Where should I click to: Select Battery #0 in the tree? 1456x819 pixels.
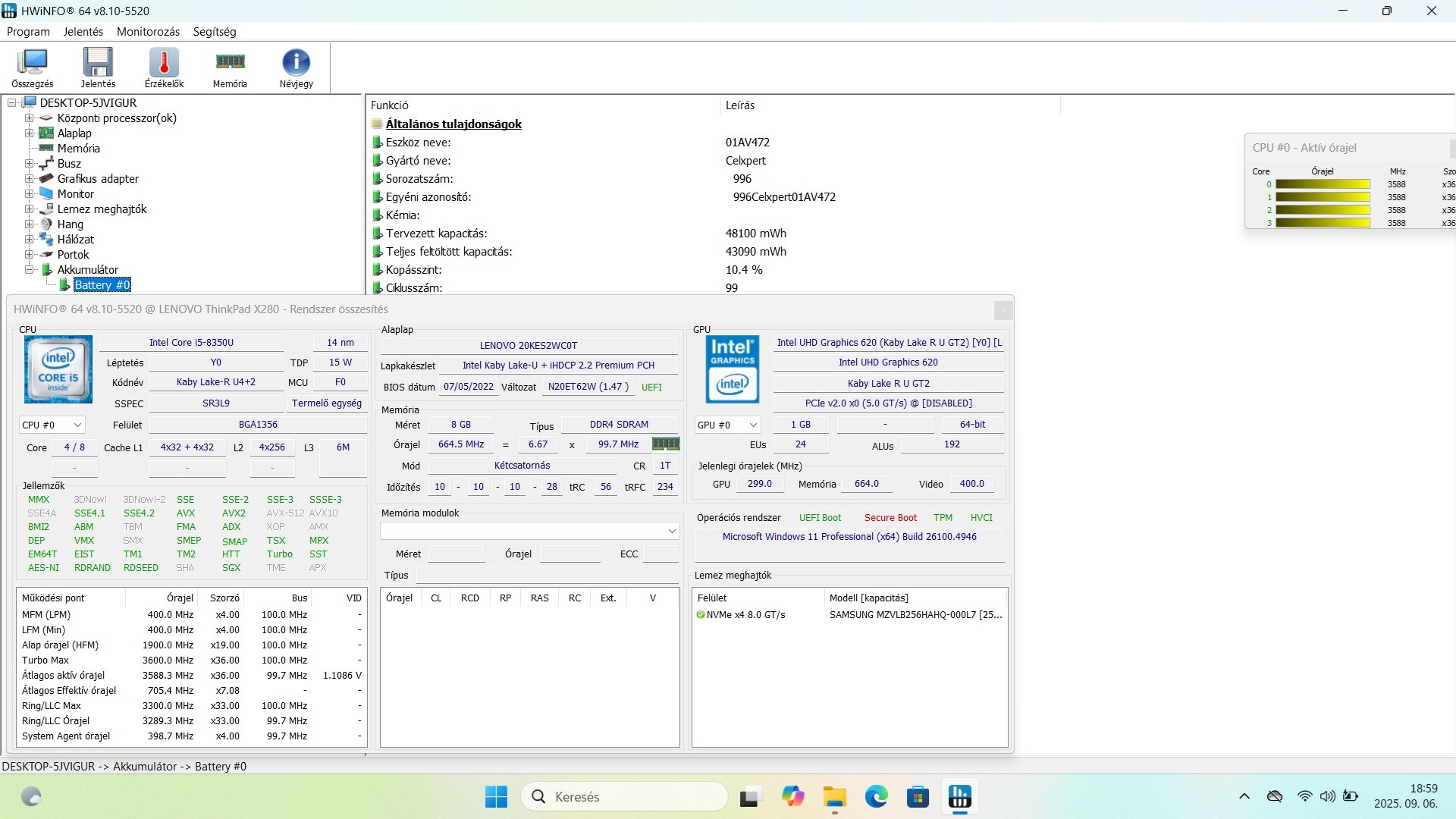tap(102, 285)
